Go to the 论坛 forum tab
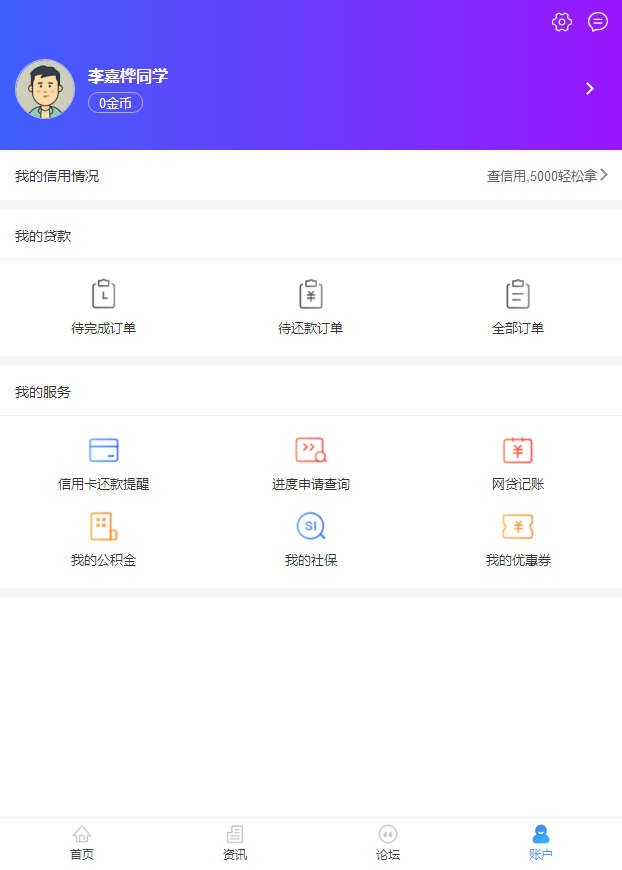 pyautogui.click(x=388, y=842)
